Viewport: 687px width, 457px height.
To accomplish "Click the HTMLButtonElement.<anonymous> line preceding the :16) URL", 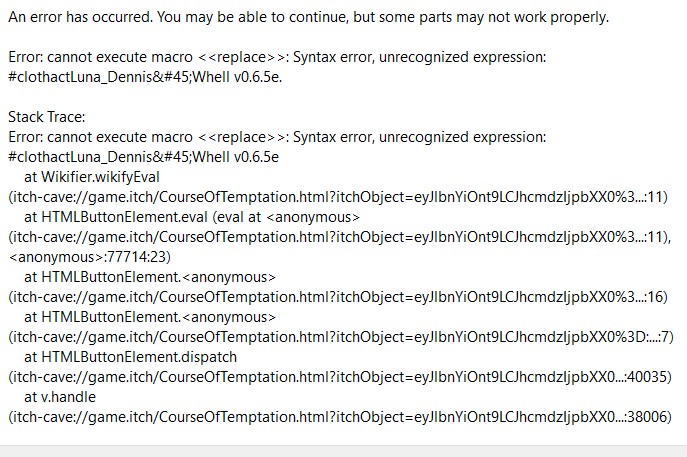I will coord(150,277).
